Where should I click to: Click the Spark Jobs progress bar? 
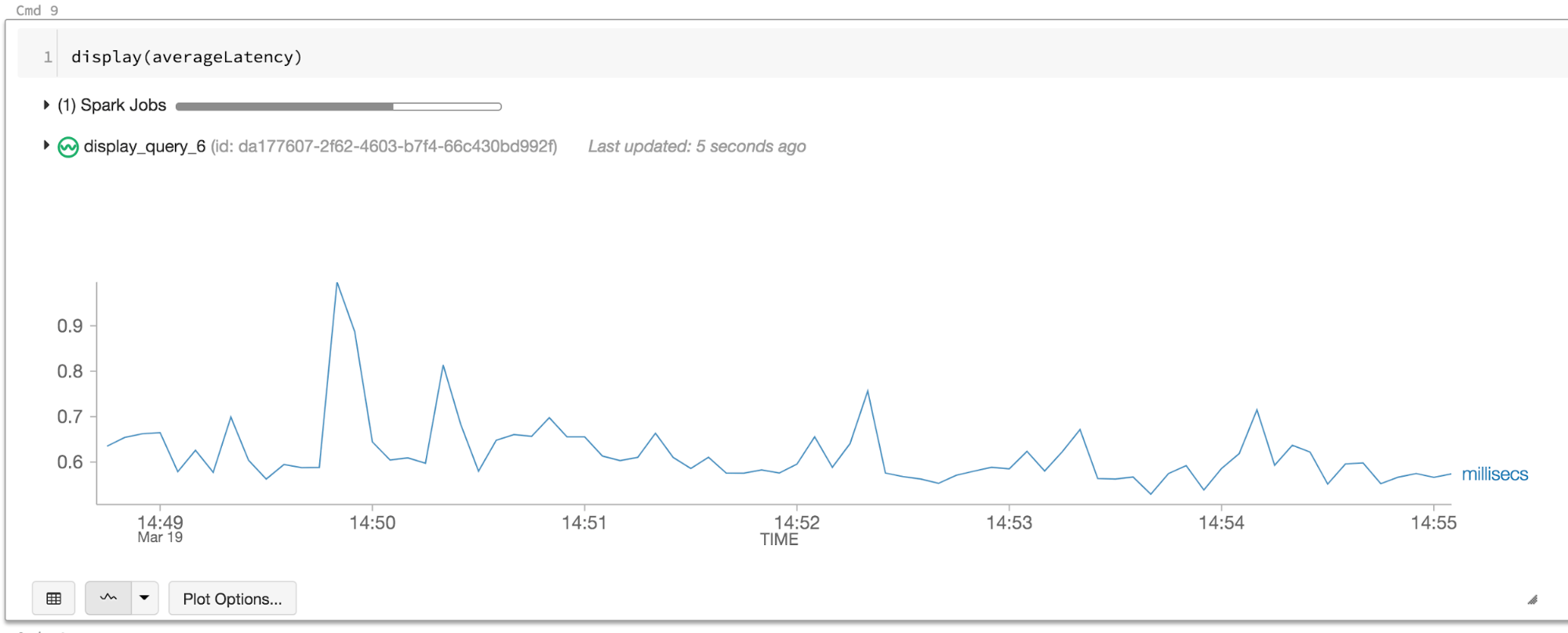pyautogui.click(x=338, y=107)
